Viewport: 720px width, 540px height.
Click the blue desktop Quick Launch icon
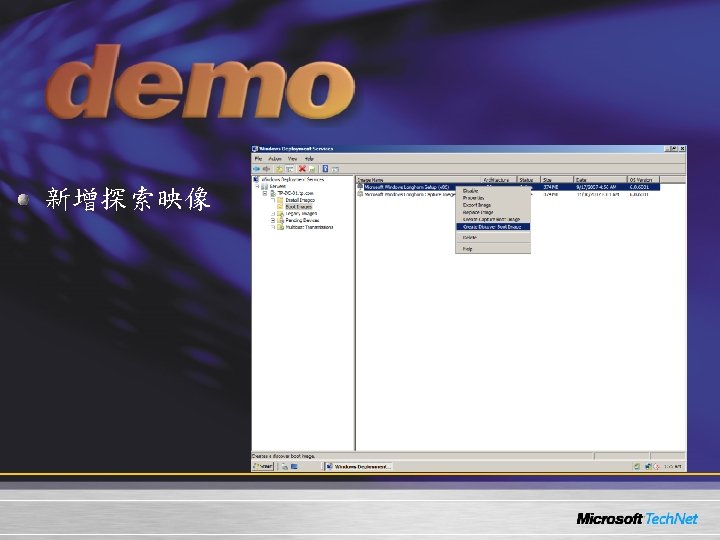[294, 467]
